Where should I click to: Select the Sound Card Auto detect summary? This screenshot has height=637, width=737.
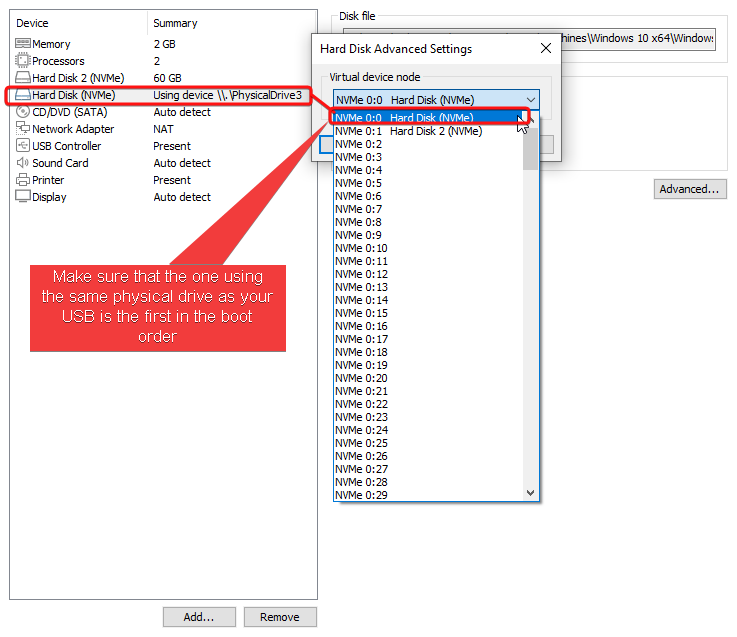(182, 163)
